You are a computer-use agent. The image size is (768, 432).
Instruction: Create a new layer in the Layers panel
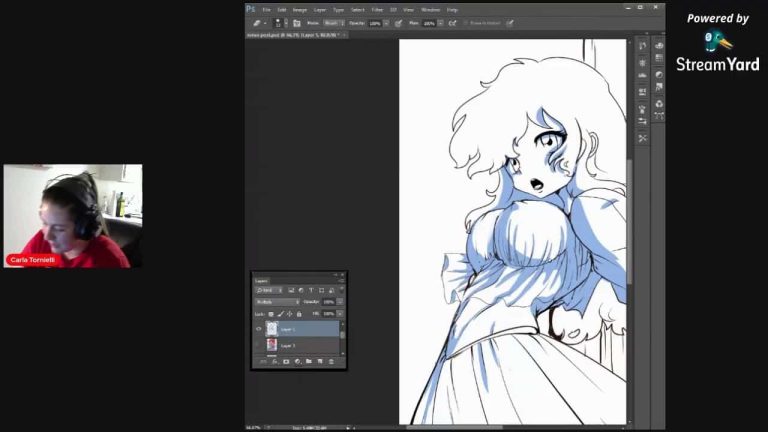click(x=320, y=361)
